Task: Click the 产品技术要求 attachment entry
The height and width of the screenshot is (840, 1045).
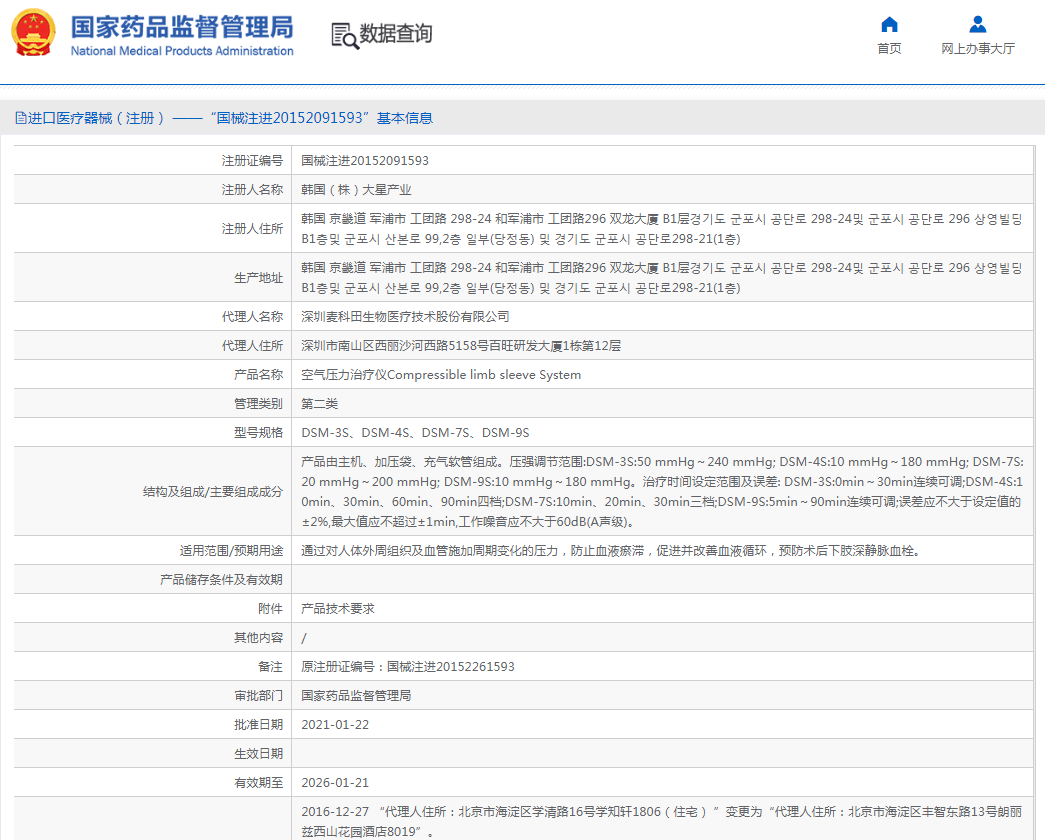Action: coord(338,608)
